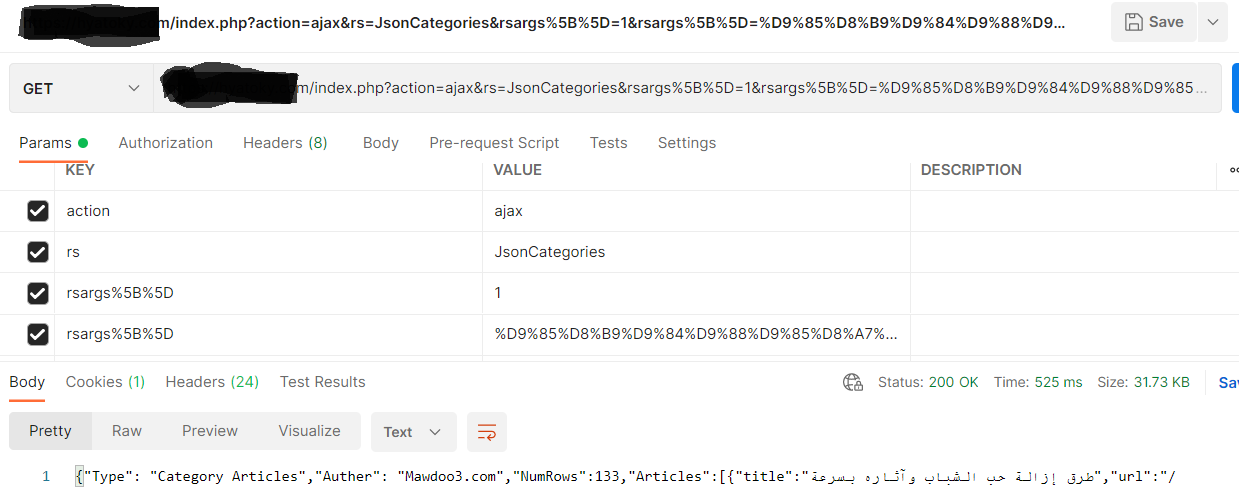Image resolution: width=1239 pixels, height=489 pixels.
Task: Click the 'JsonCategories' value cell
Action: tap(696, 252)
